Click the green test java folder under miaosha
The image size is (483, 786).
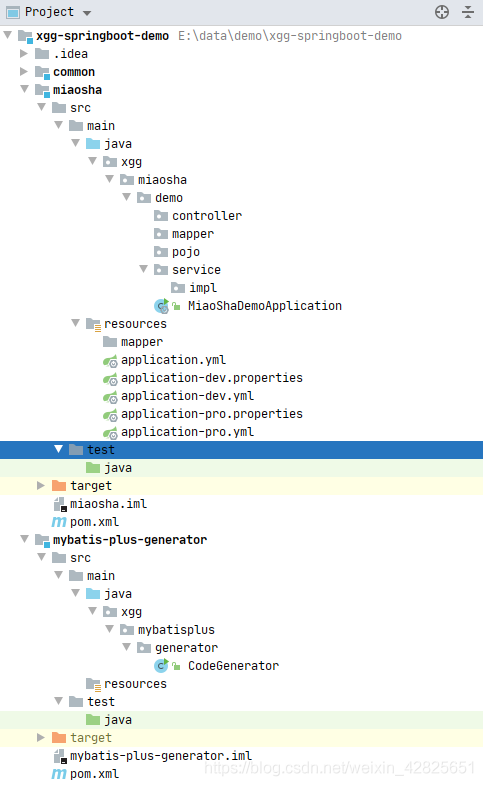coord(93,468)
